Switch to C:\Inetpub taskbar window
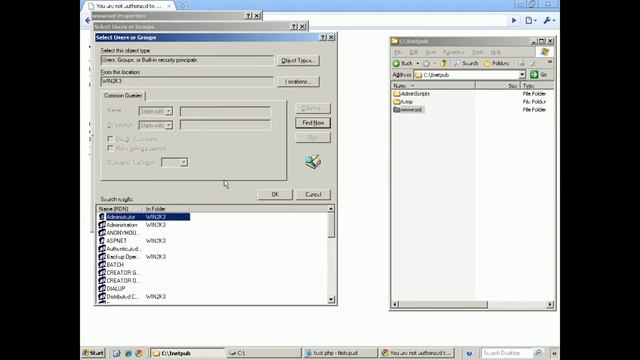This screenshot has height=360, width=640. 187,353
